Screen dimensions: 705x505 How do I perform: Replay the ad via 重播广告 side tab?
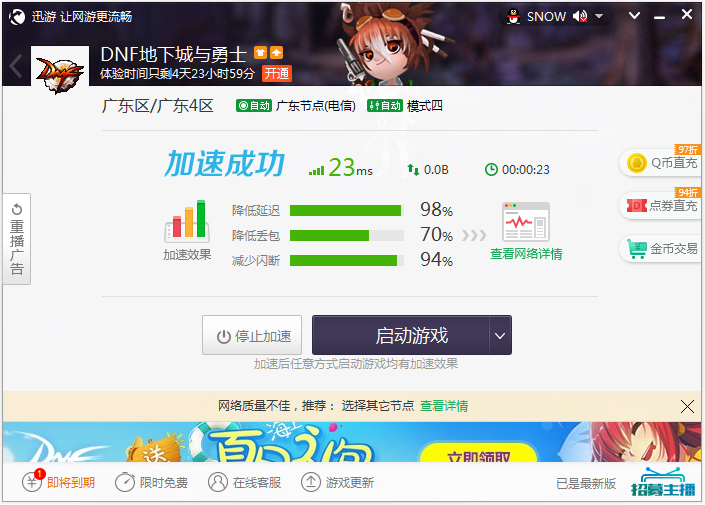[x=17, y=239]
